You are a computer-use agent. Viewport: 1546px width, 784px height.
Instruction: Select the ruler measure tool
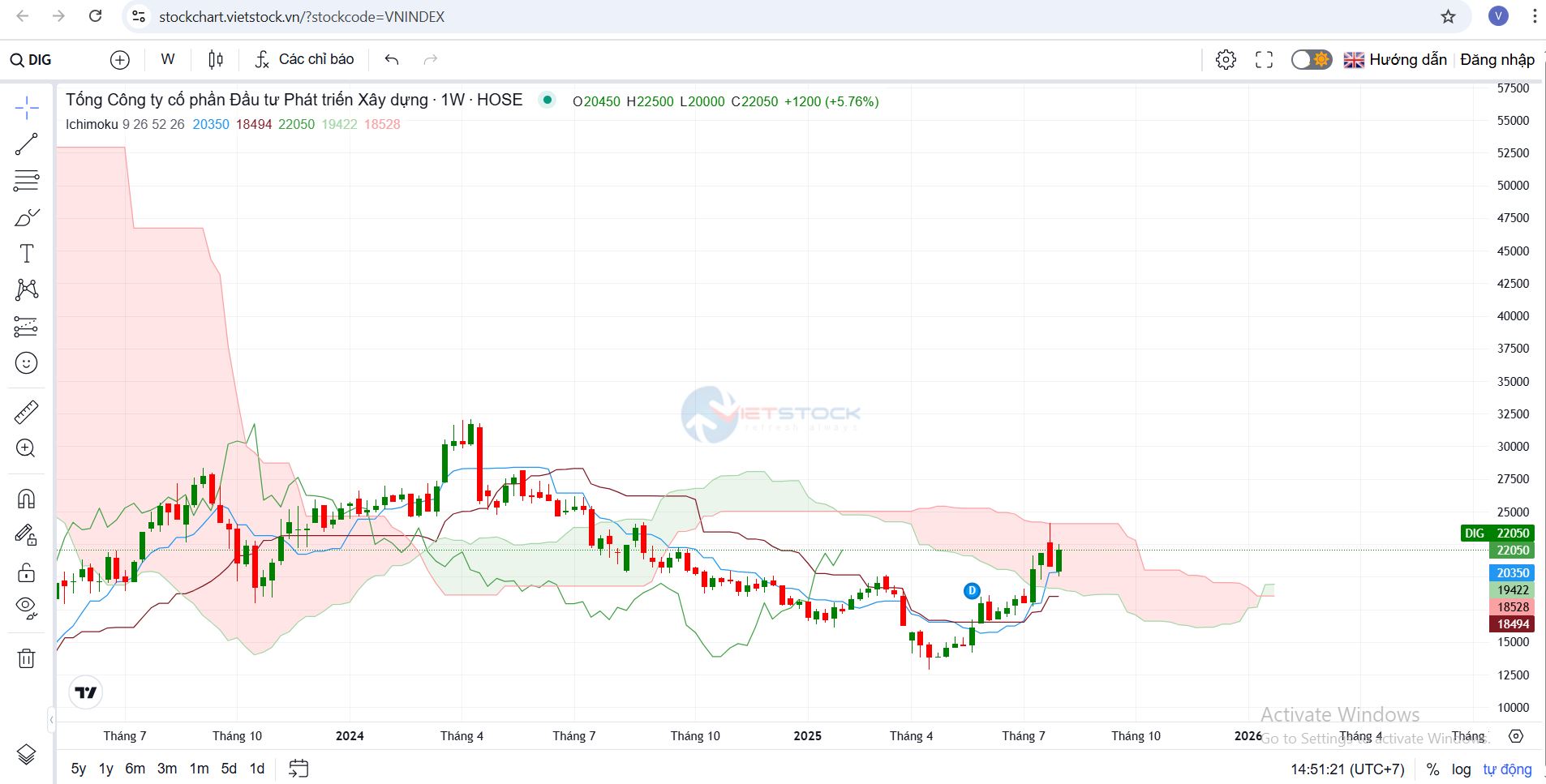[x=26, y=412]
